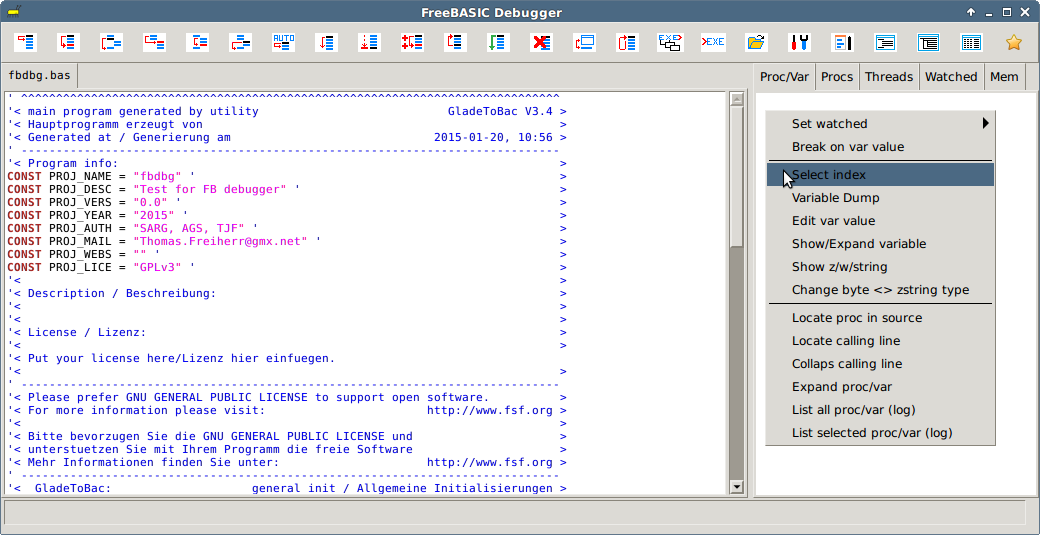The image size is (1040, 535).
Task: Click the green down-arrow toolbar icon
Action: tap(498, 42)
